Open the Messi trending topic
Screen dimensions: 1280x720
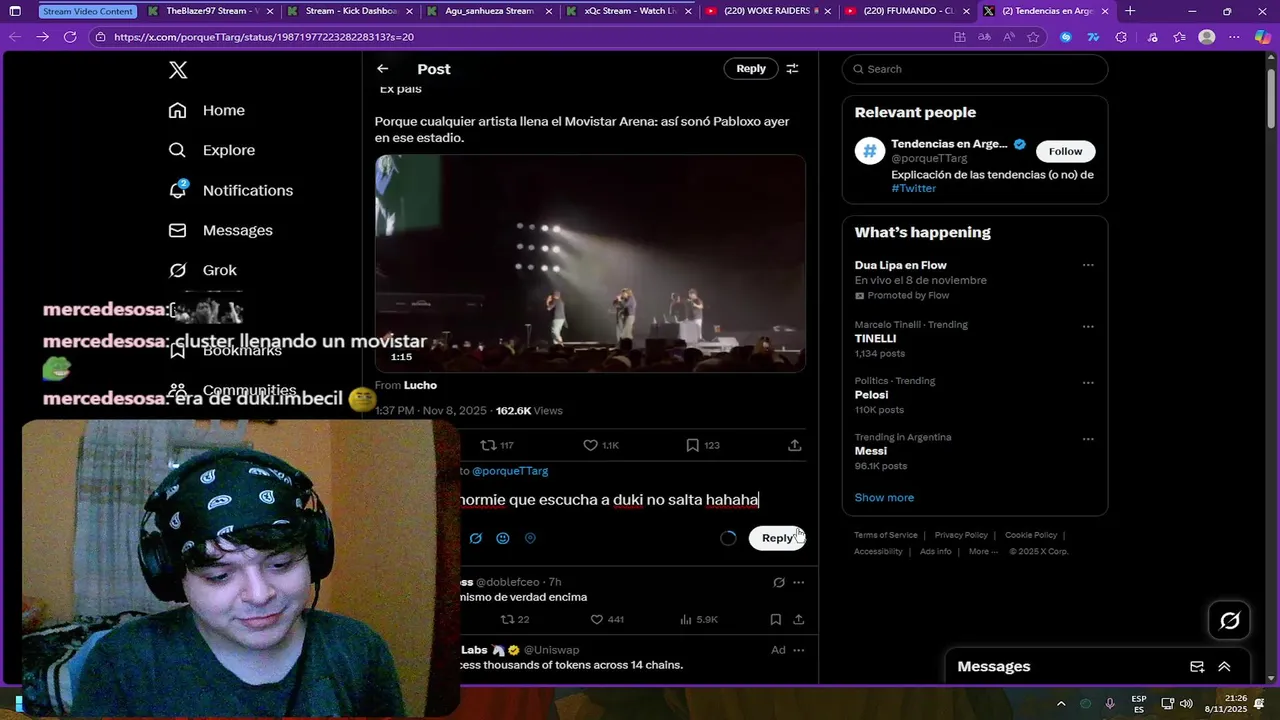pos(870,451)
